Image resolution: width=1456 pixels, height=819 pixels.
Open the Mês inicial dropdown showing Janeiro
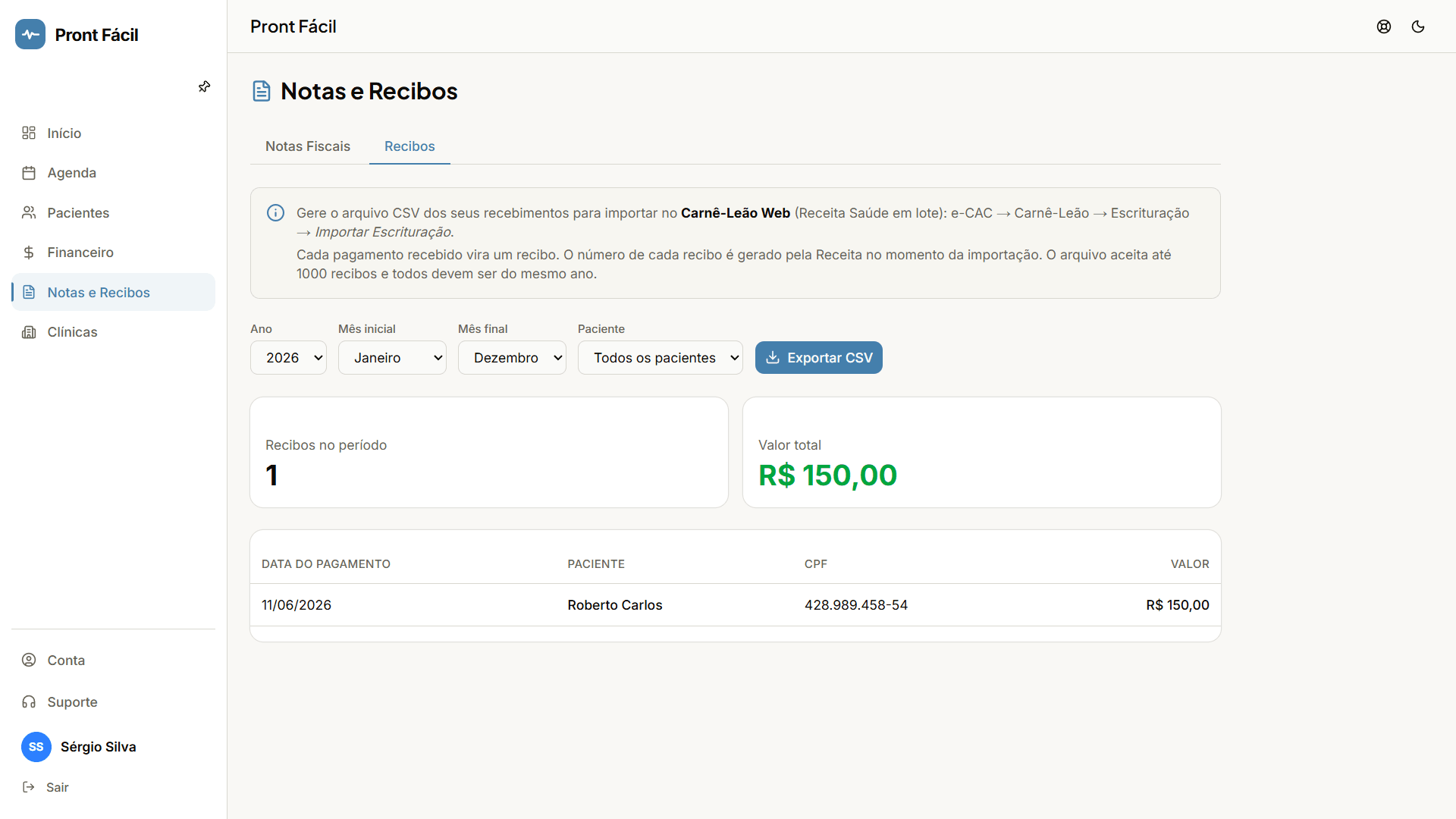tap(392, 358)
